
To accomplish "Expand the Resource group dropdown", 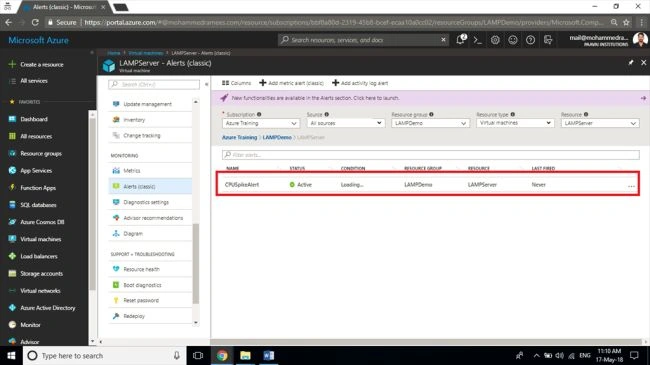I will point(430,123).
